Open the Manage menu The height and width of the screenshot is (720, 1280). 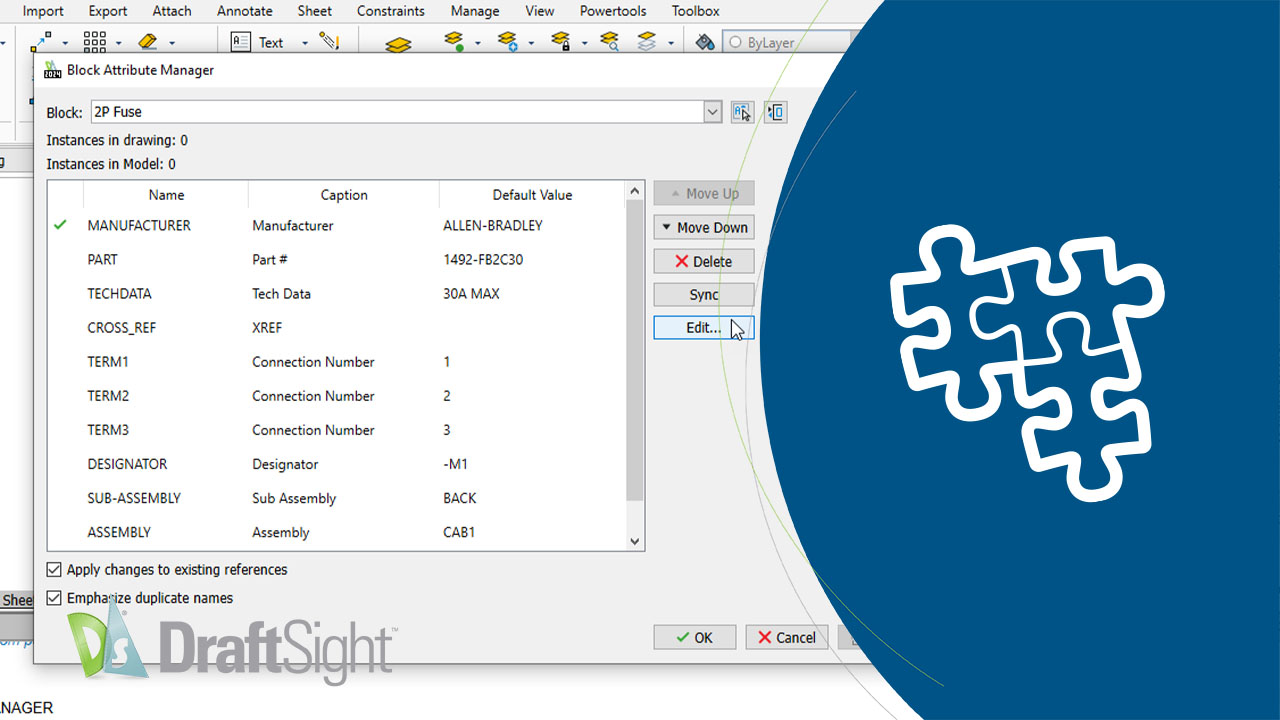(475, 11)
